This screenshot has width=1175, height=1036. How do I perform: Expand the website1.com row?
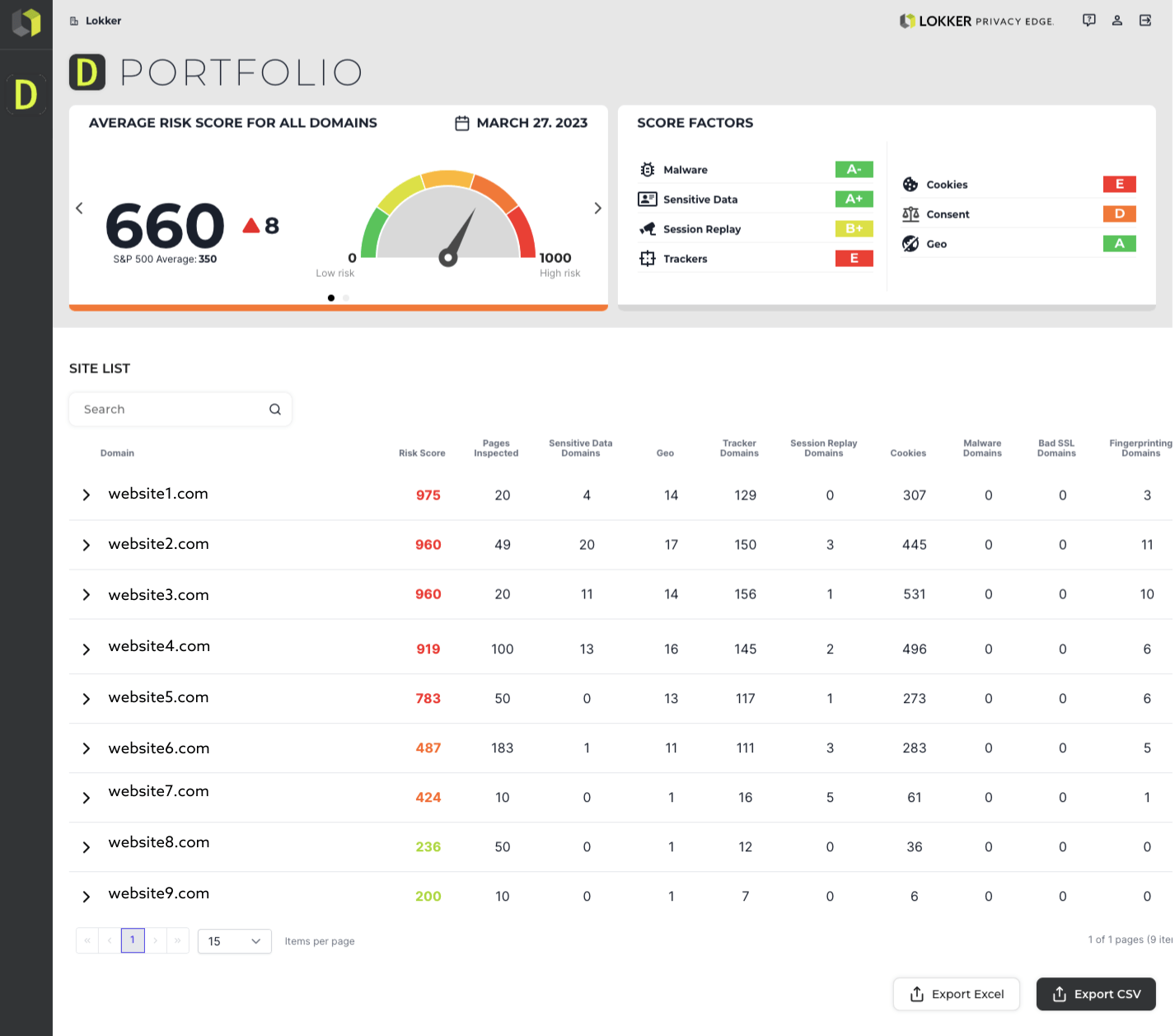point(86,495)
